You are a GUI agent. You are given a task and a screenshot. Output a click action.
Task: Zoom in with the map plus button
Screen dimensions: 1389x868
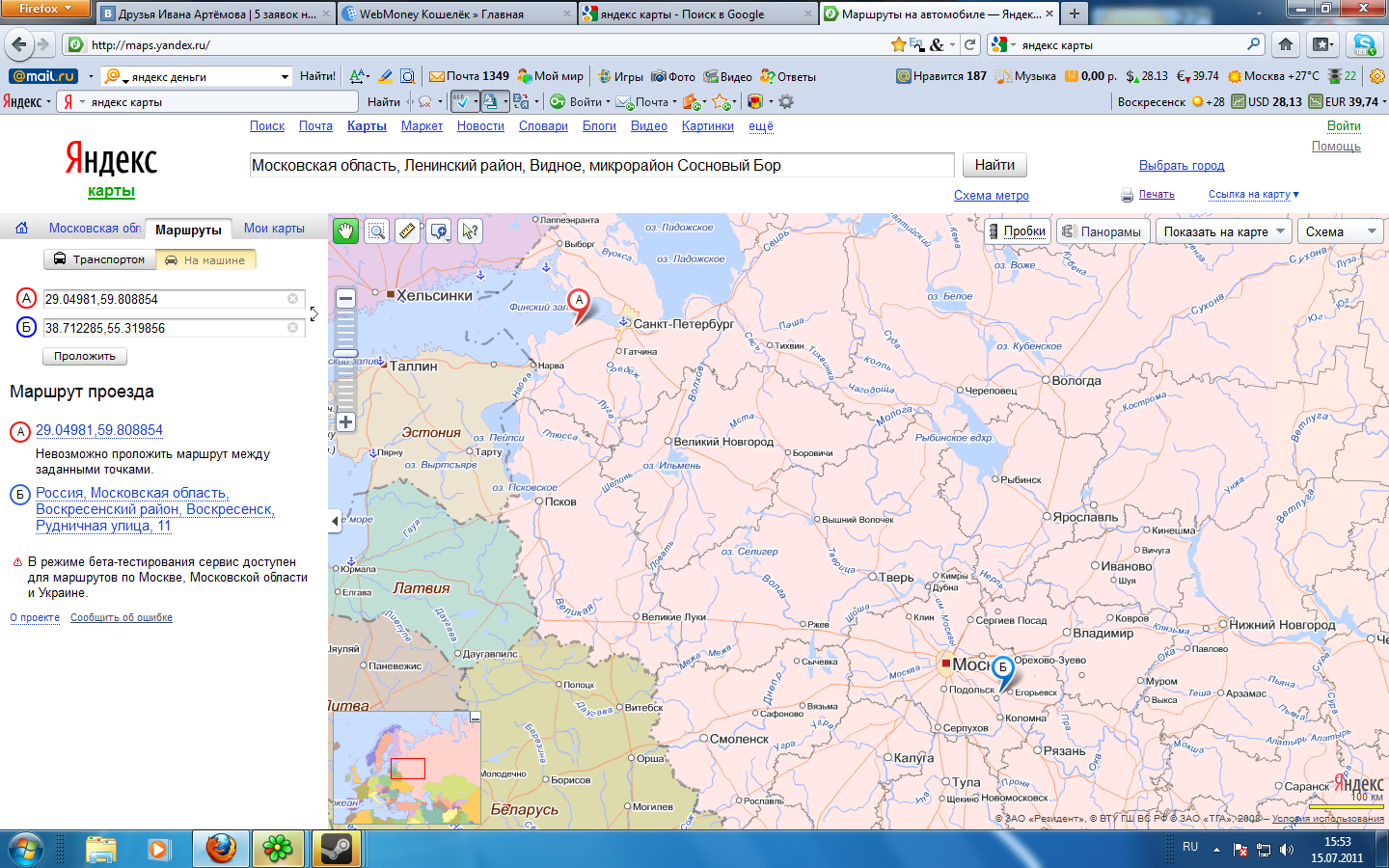click(345, 421)
